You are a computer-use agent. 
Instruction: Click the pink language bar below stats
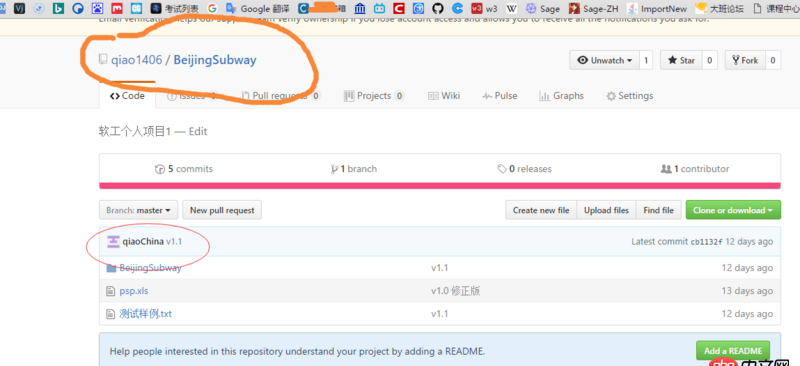pyautogui.click(x=440, y=186)
